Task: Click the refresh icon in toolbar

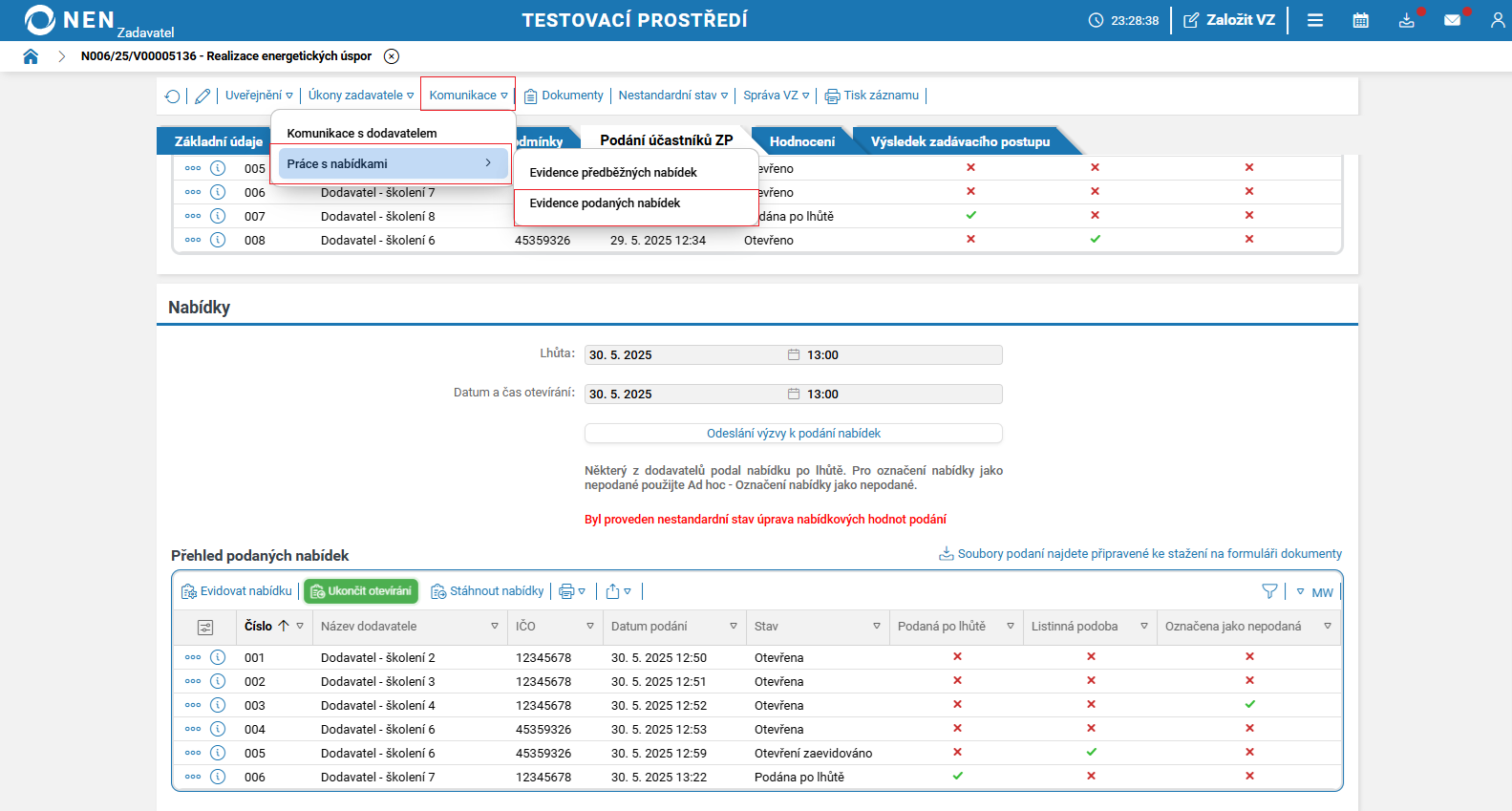Action: (172, 96)
